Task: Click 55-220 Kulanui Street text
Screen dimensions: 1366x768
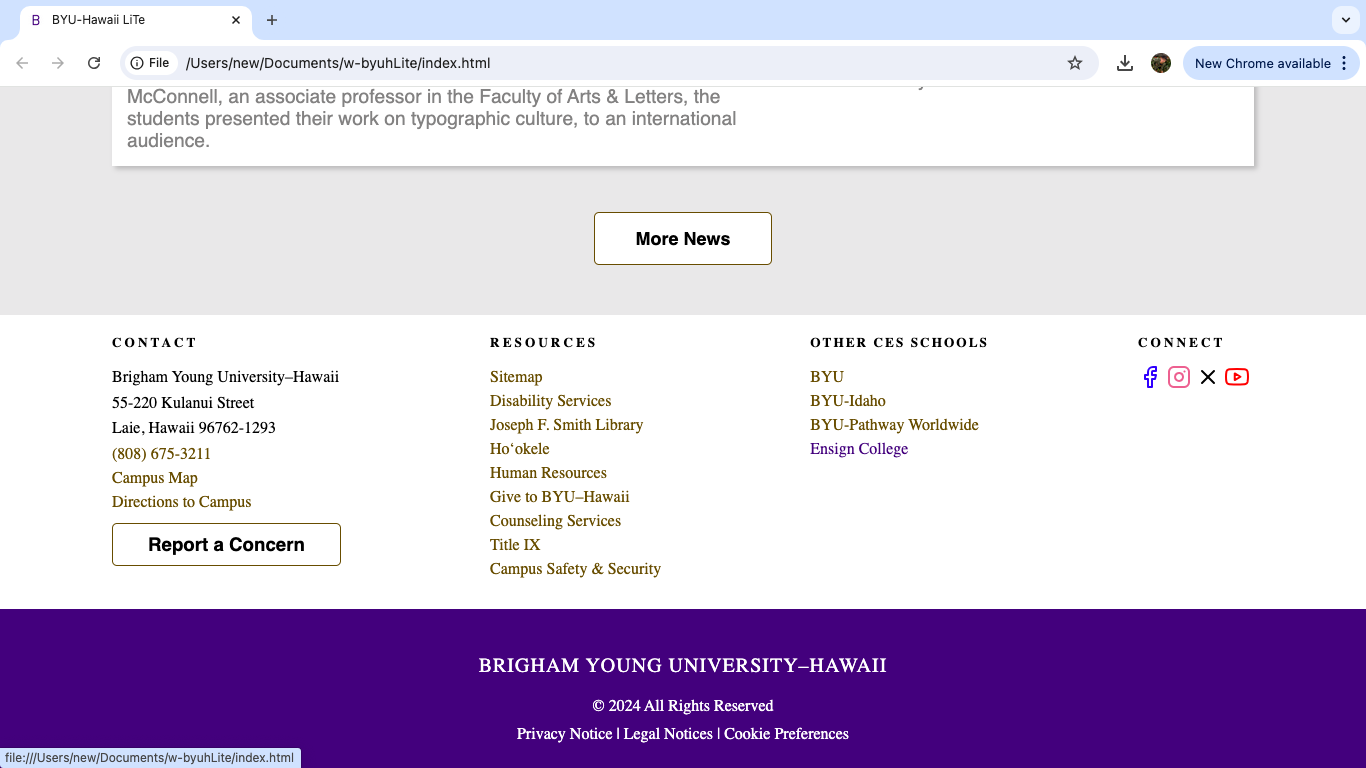Action: pos(183,403)
